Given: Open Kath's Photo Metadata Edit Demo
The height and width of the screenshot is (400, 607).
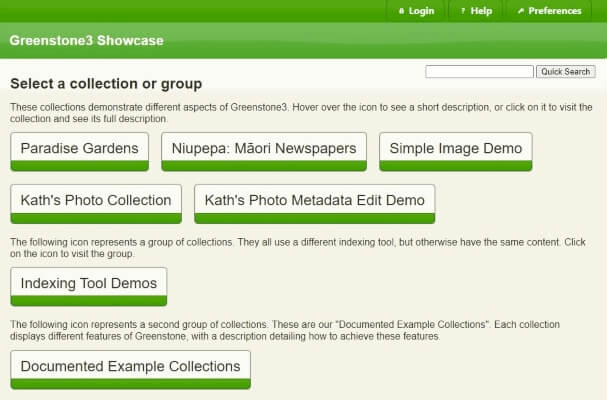Looking at the screenshot, I should click(314, 204).
